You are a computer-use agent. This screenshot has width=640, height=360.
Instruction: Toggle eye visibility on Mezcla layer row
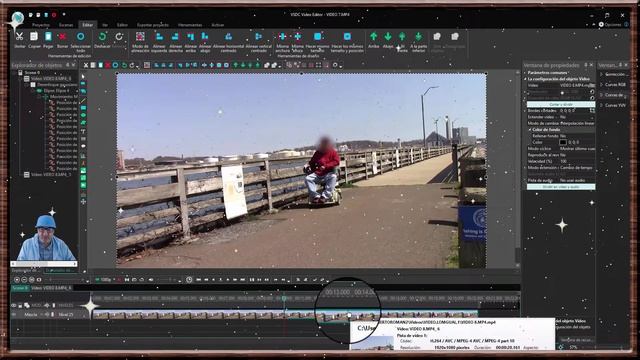(x=14, y=315)
